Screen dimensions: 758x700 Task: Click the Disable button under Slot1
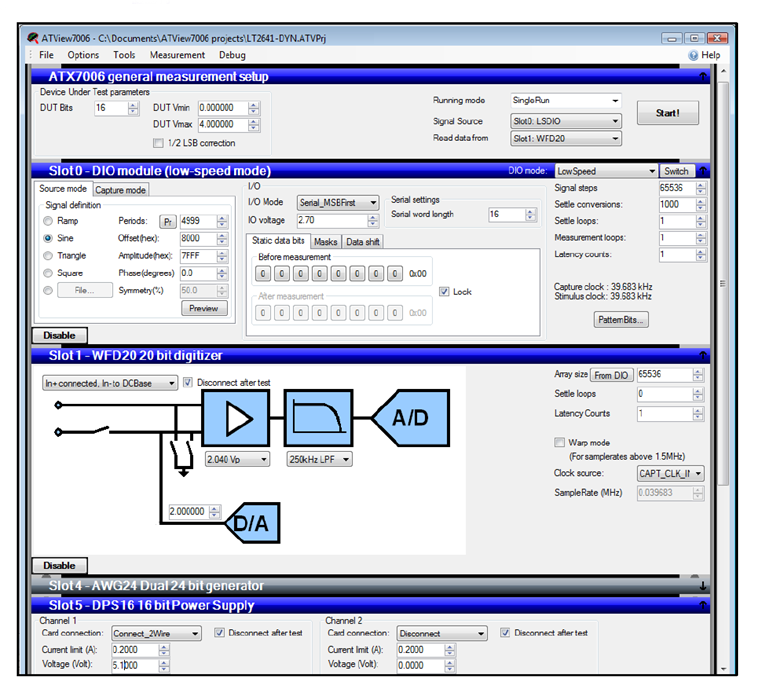[x=59, y=566]
